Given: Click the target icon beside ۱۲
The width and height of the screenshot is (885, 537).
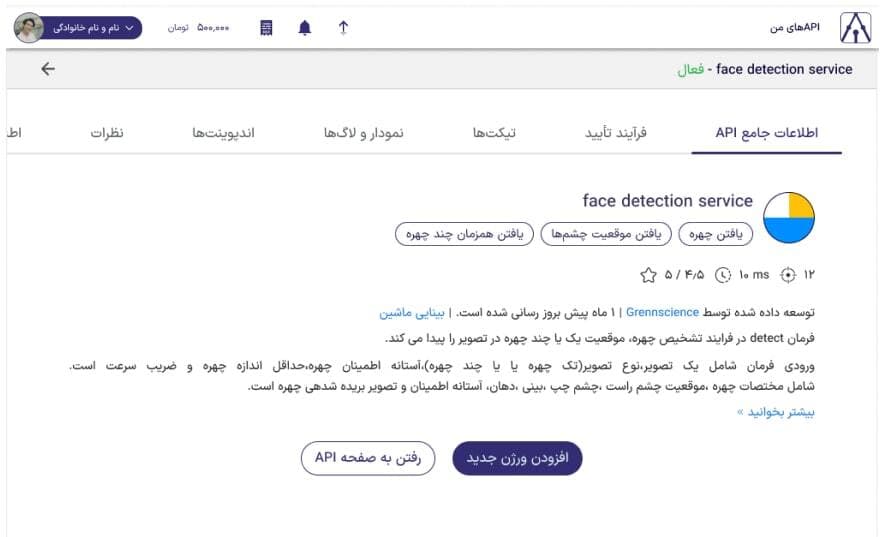Looking at the screenshot, I should point(788,274).
